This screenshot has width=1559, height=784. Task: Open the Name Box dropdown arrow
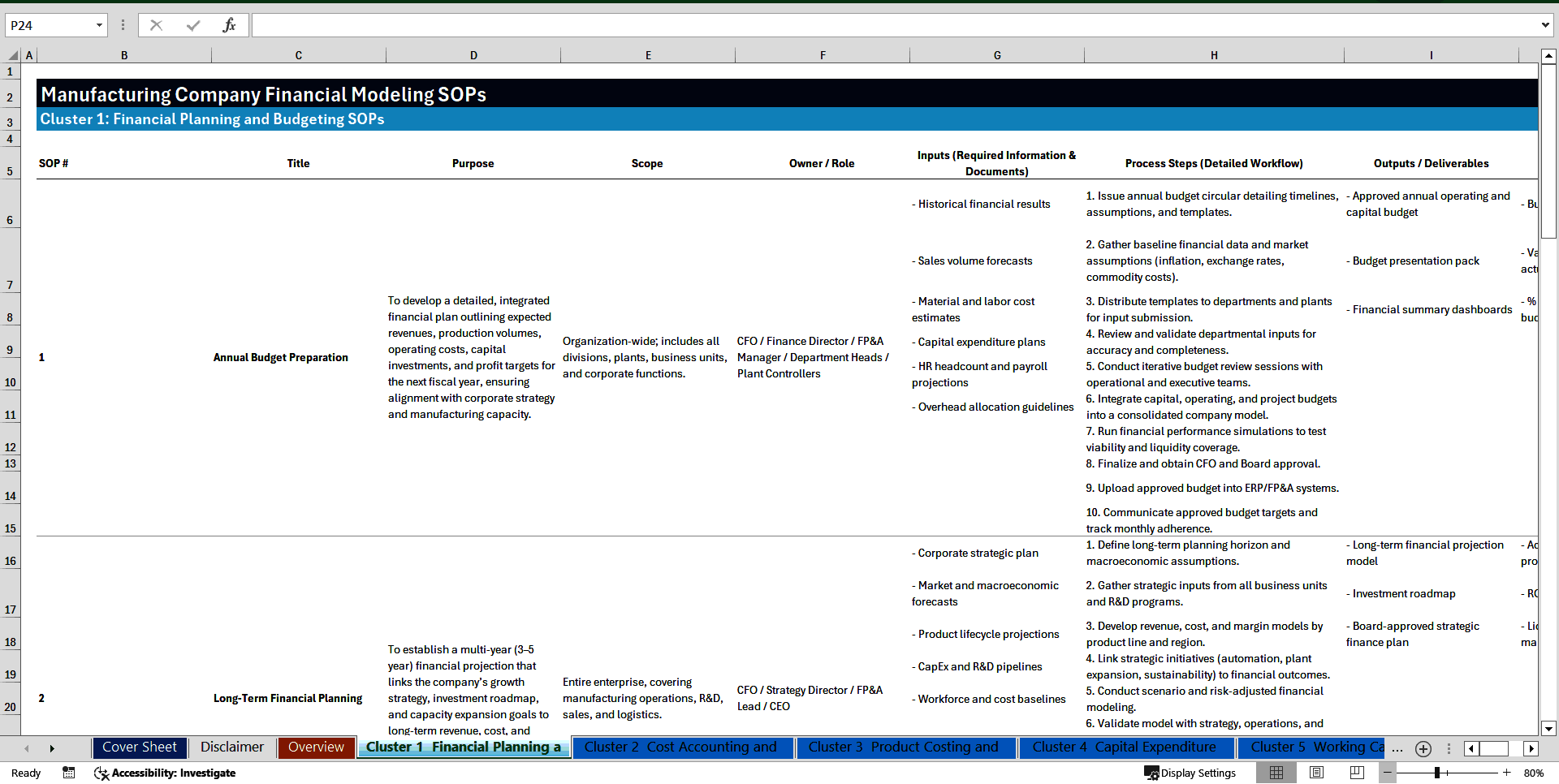tap(99, 25)
